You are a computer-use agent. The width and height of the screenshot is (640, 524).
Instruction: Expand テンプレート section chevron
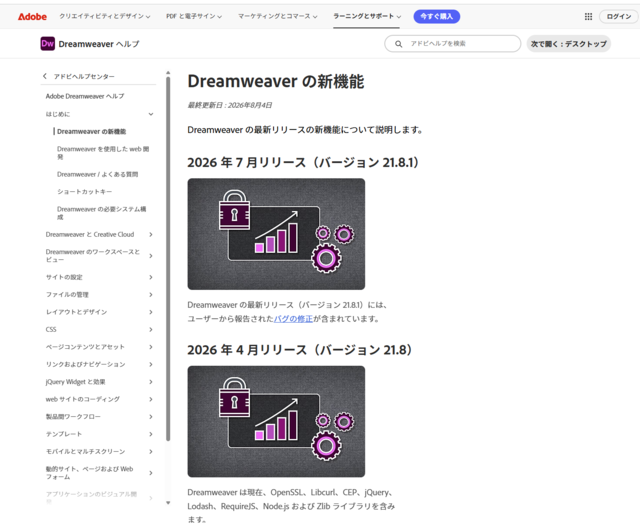click(x=151, y=434)
